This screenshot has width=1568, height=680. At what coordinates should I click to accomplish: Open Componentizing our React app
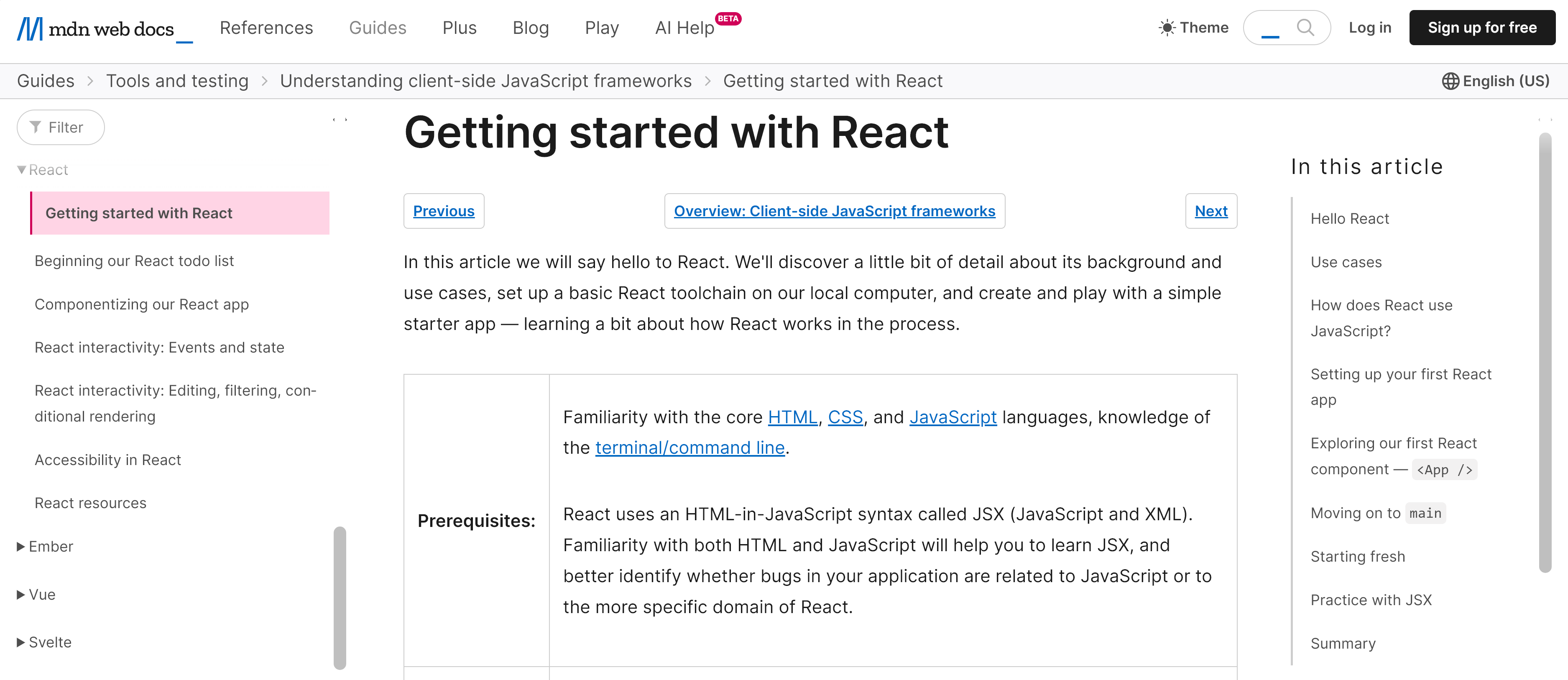[x=141, y=304]
